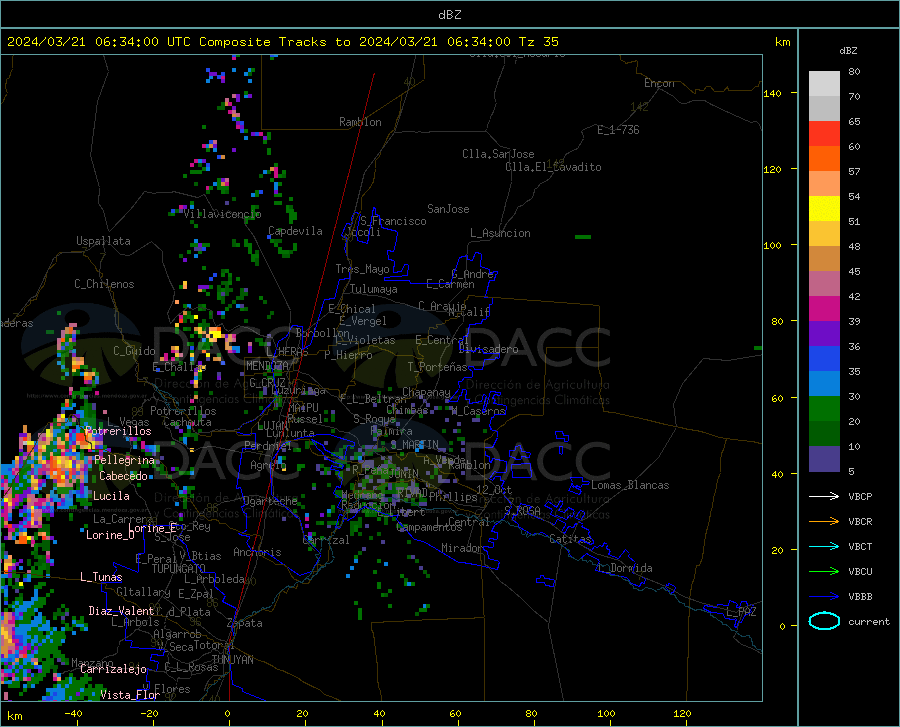Select the slate 5 dBZ color swatch

pyautogui.click(x=824, y=459)
